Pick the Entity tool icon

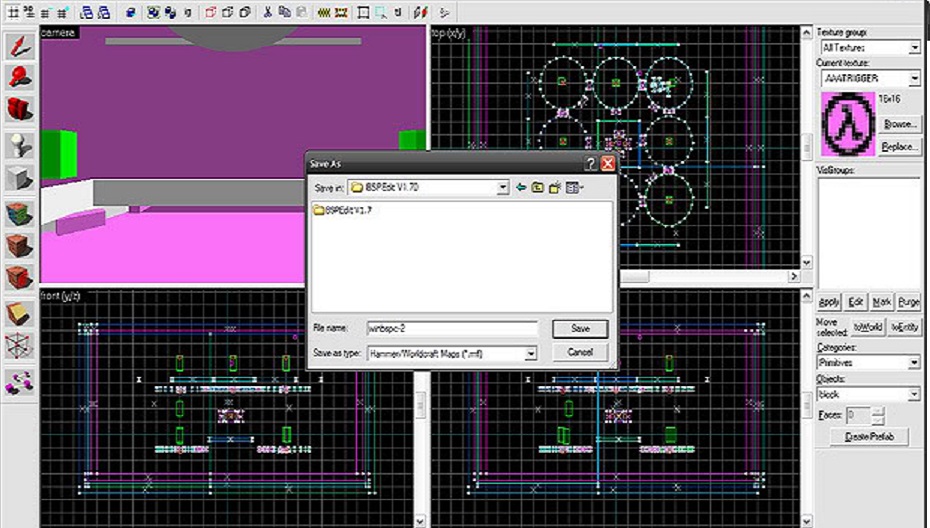click(x=19, y=146)
